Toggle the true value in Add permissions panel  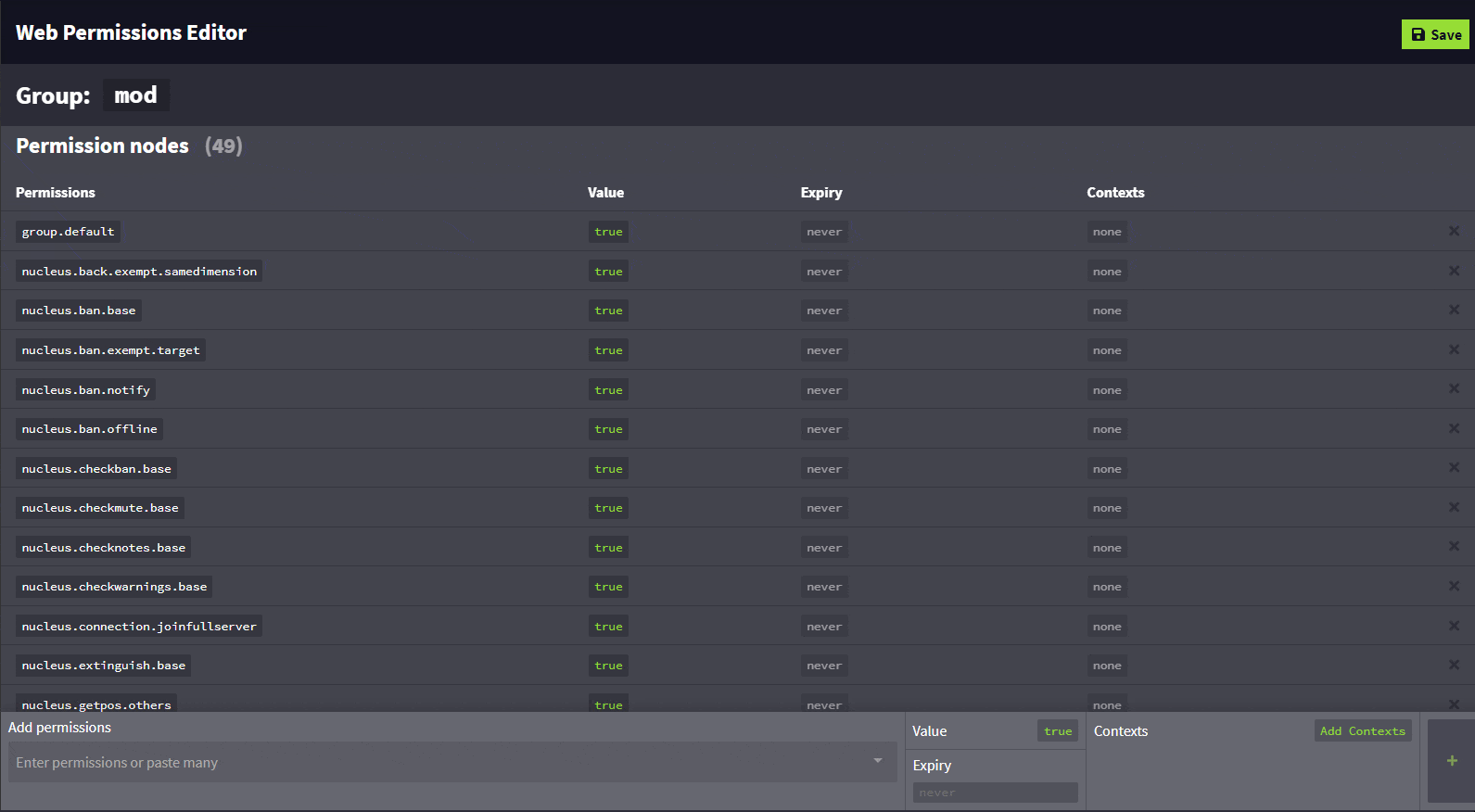click(x=1057, y=731)
